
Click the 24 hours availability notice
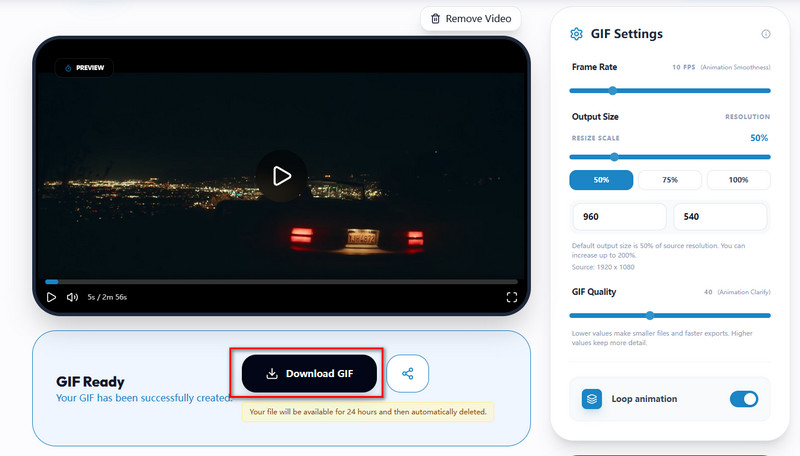368,412
